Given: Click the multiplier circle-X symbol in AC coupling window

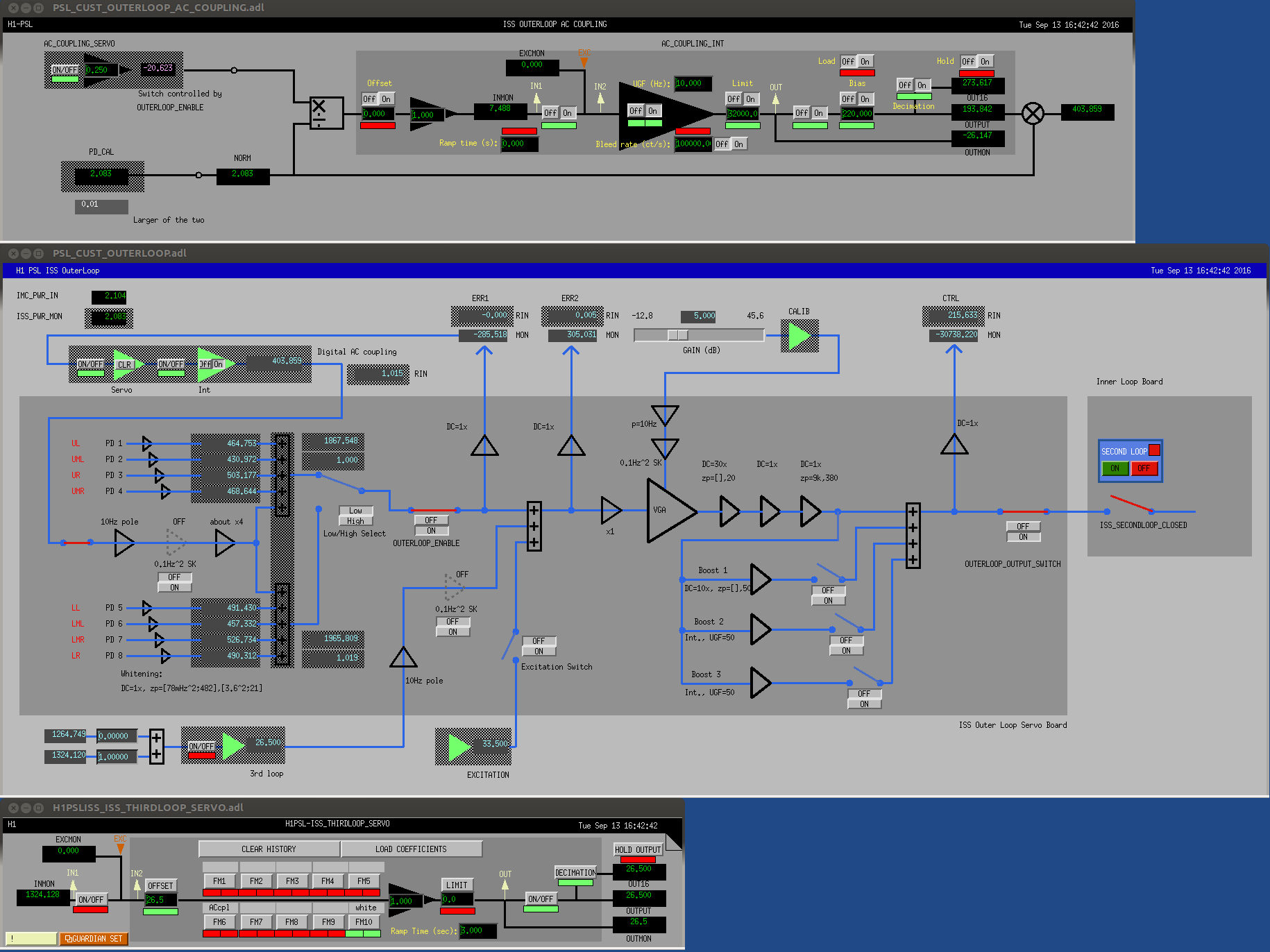Looking at the screenshot, I should coord(1033,113).
